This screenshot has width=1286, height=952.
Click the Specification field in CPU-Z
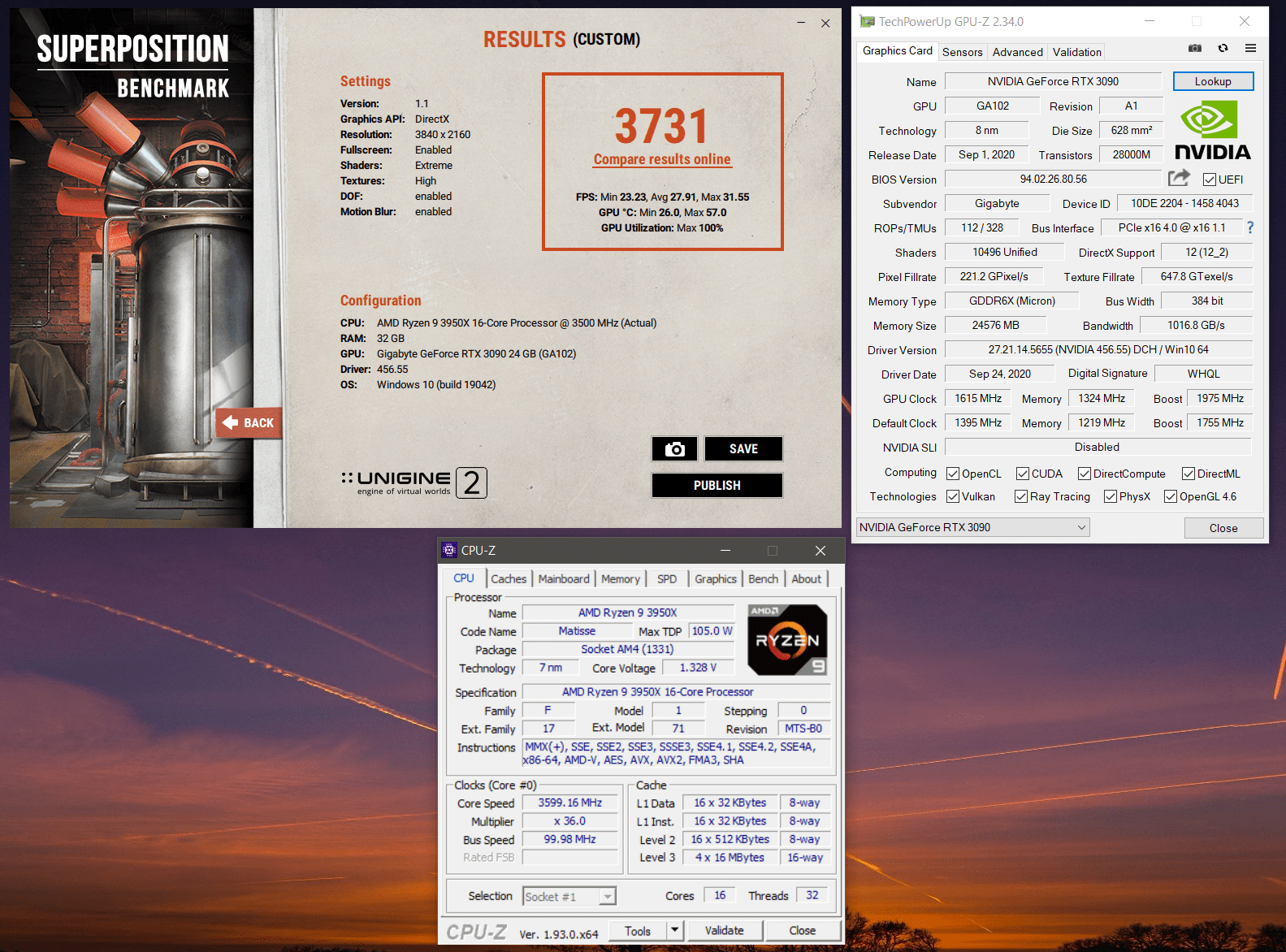(x=677, y=692)
